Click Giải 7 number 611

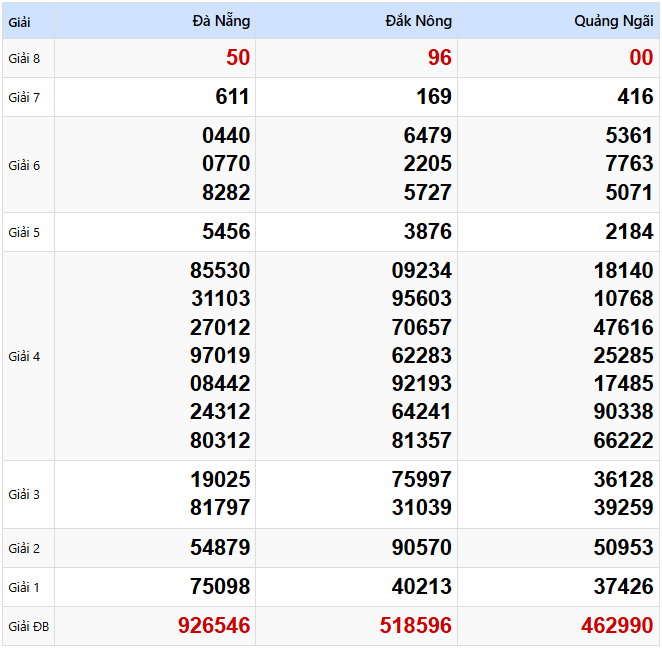coord(232,97)
